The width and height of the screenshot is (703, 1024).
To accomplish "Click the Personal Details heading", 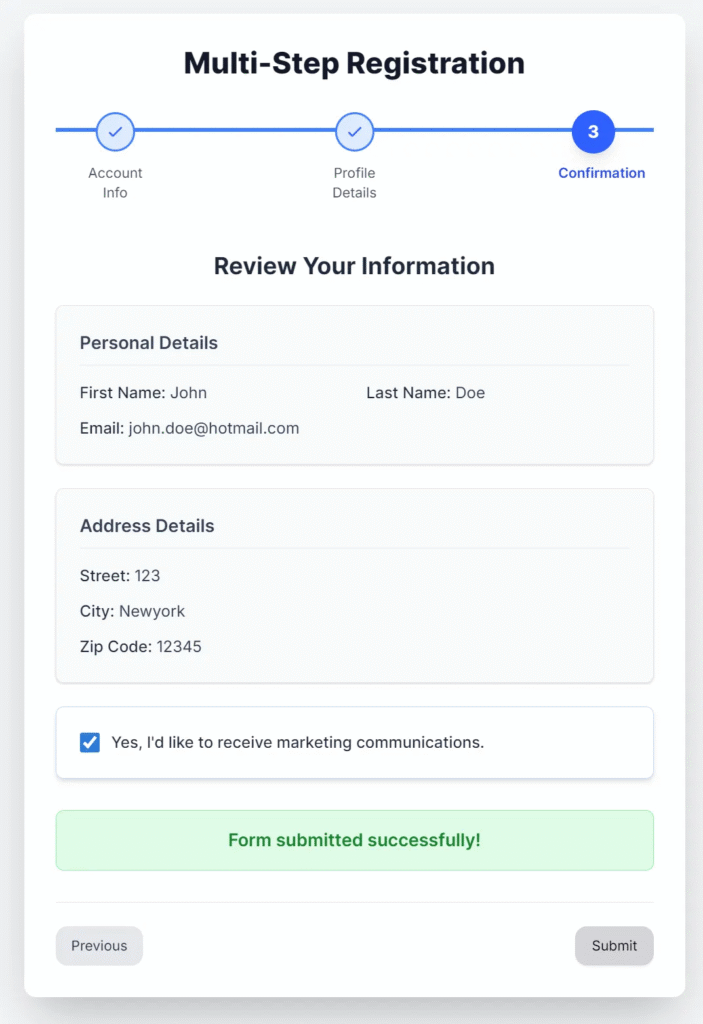I will 148,343.
